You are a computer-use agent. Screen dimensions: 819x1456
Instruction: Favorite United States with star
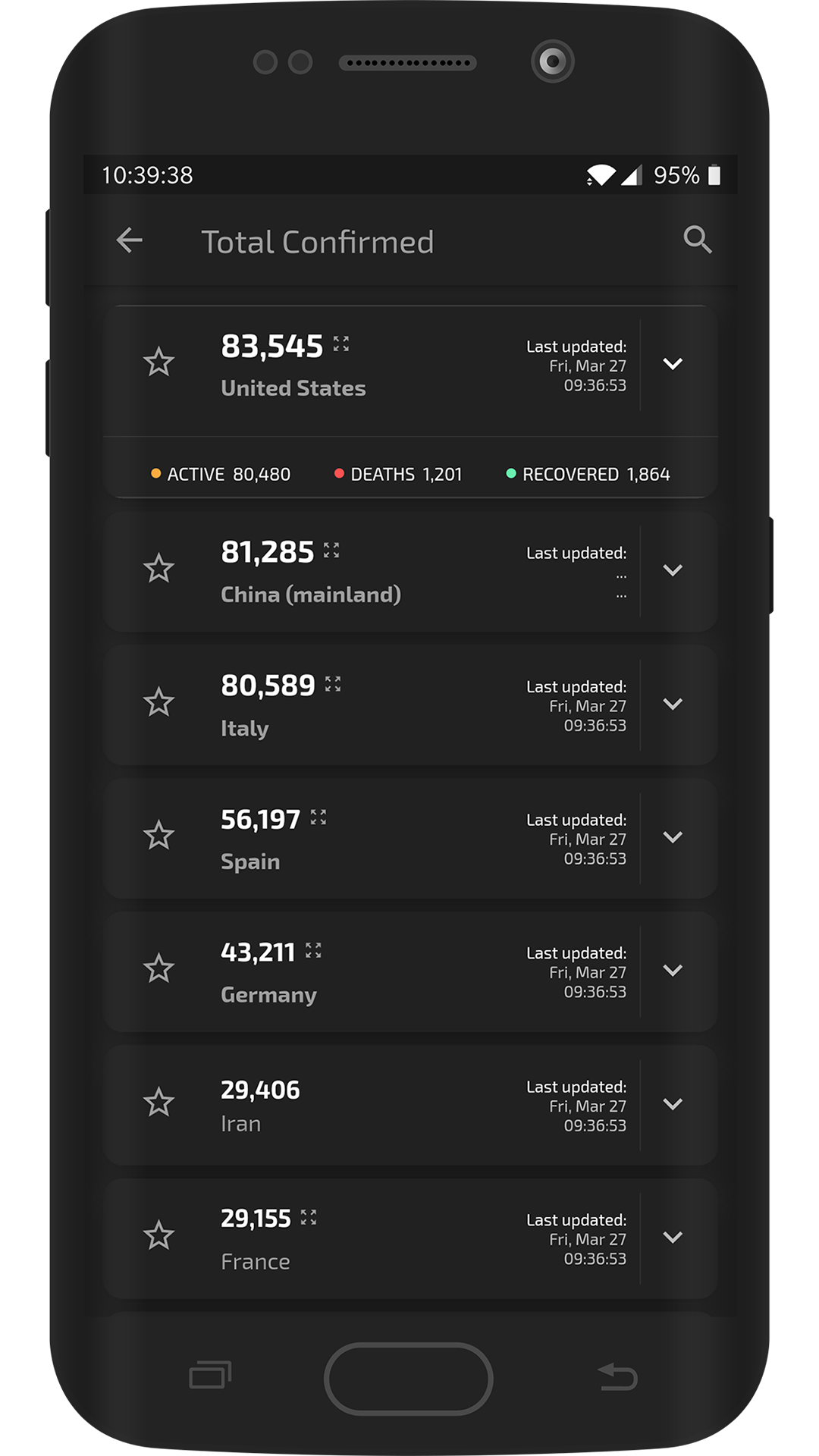[158, 362]
